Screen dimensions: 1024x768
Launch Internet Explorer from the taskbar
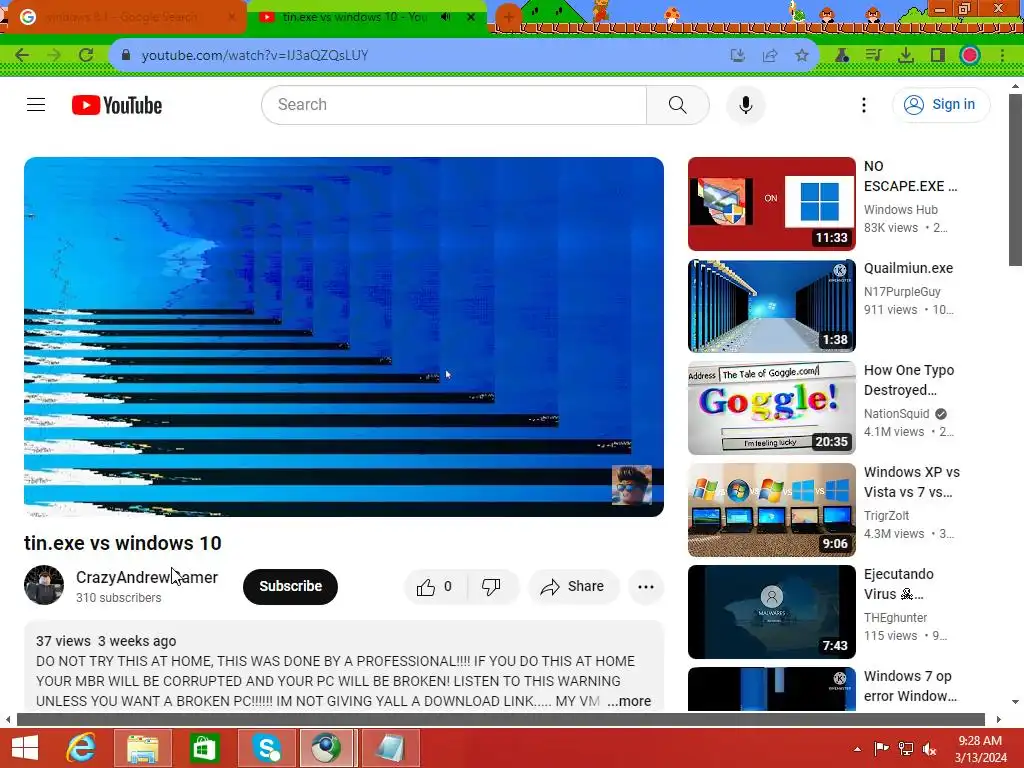(x=82, y=748)
